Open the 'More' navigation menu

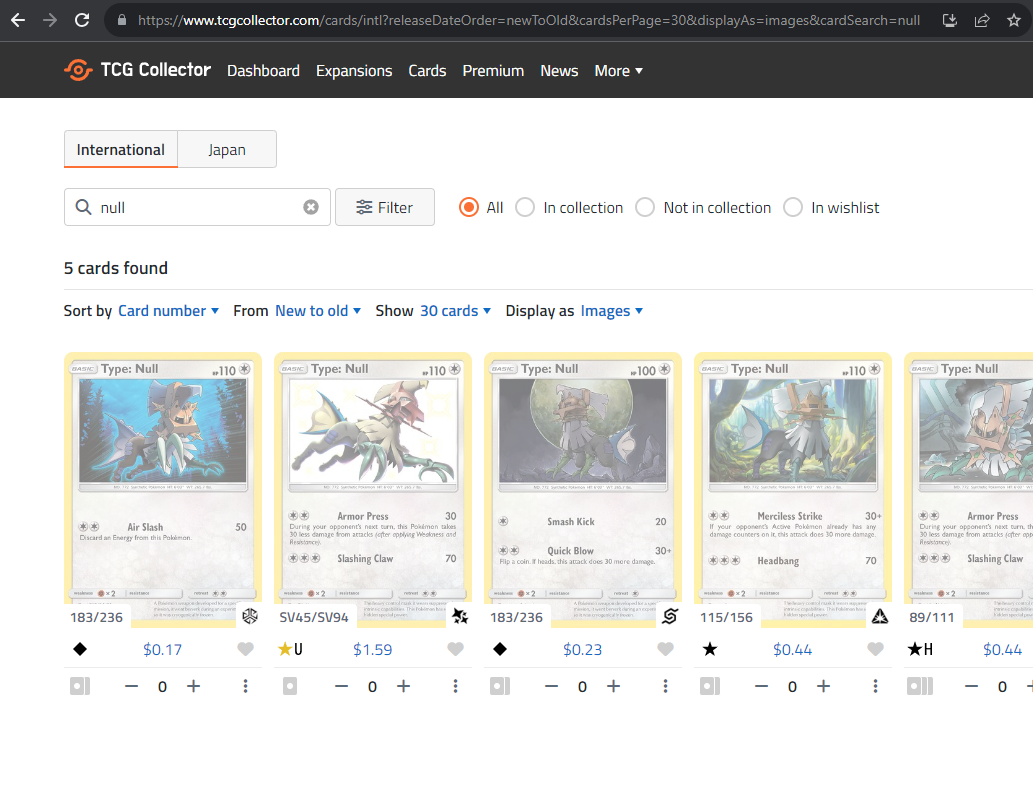[618, 71]
